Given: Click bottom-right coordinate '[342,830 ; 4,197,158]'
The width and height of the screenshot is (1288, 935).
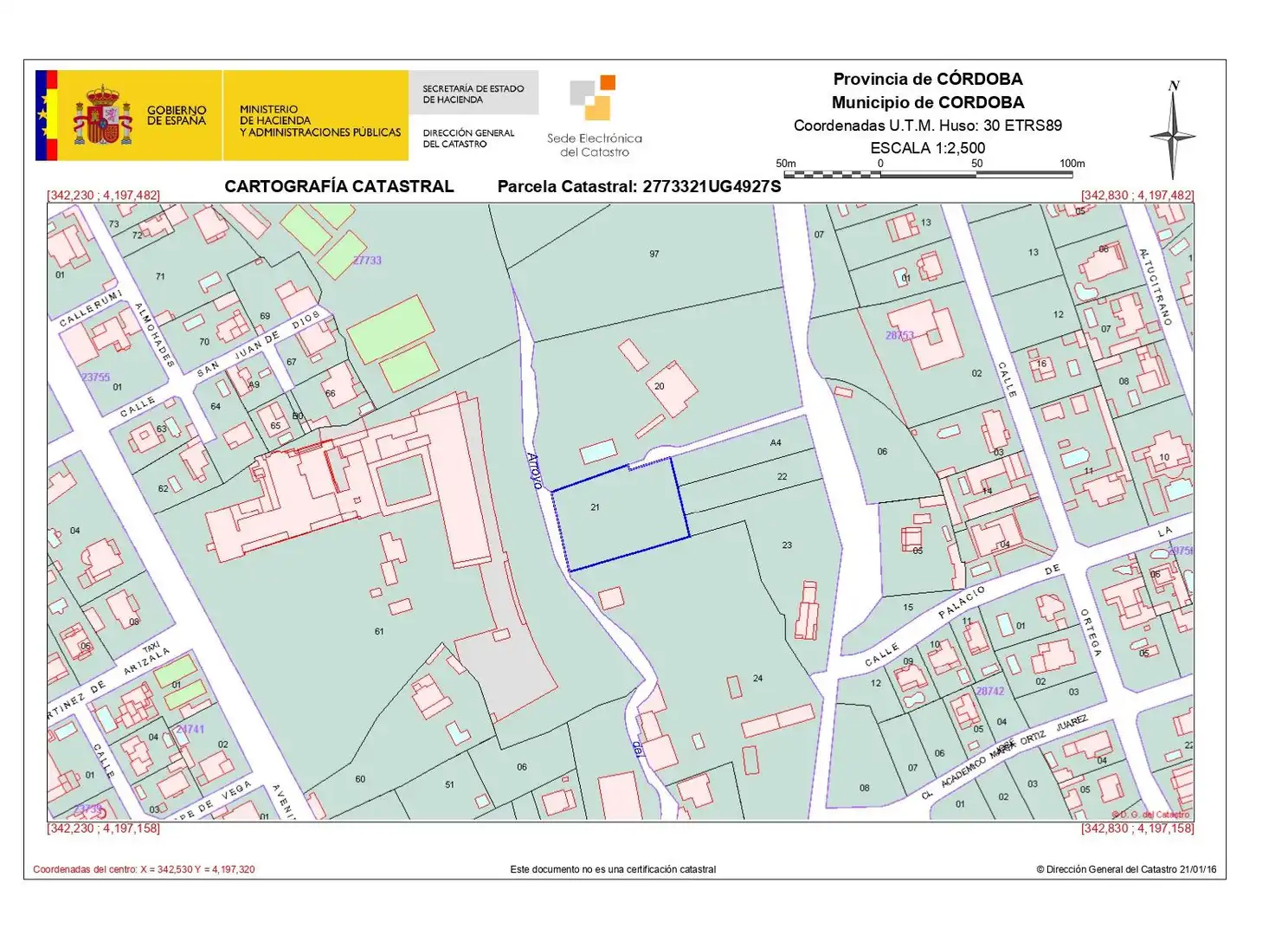Looking at the screenshot, I should (x=1137, y=829).
